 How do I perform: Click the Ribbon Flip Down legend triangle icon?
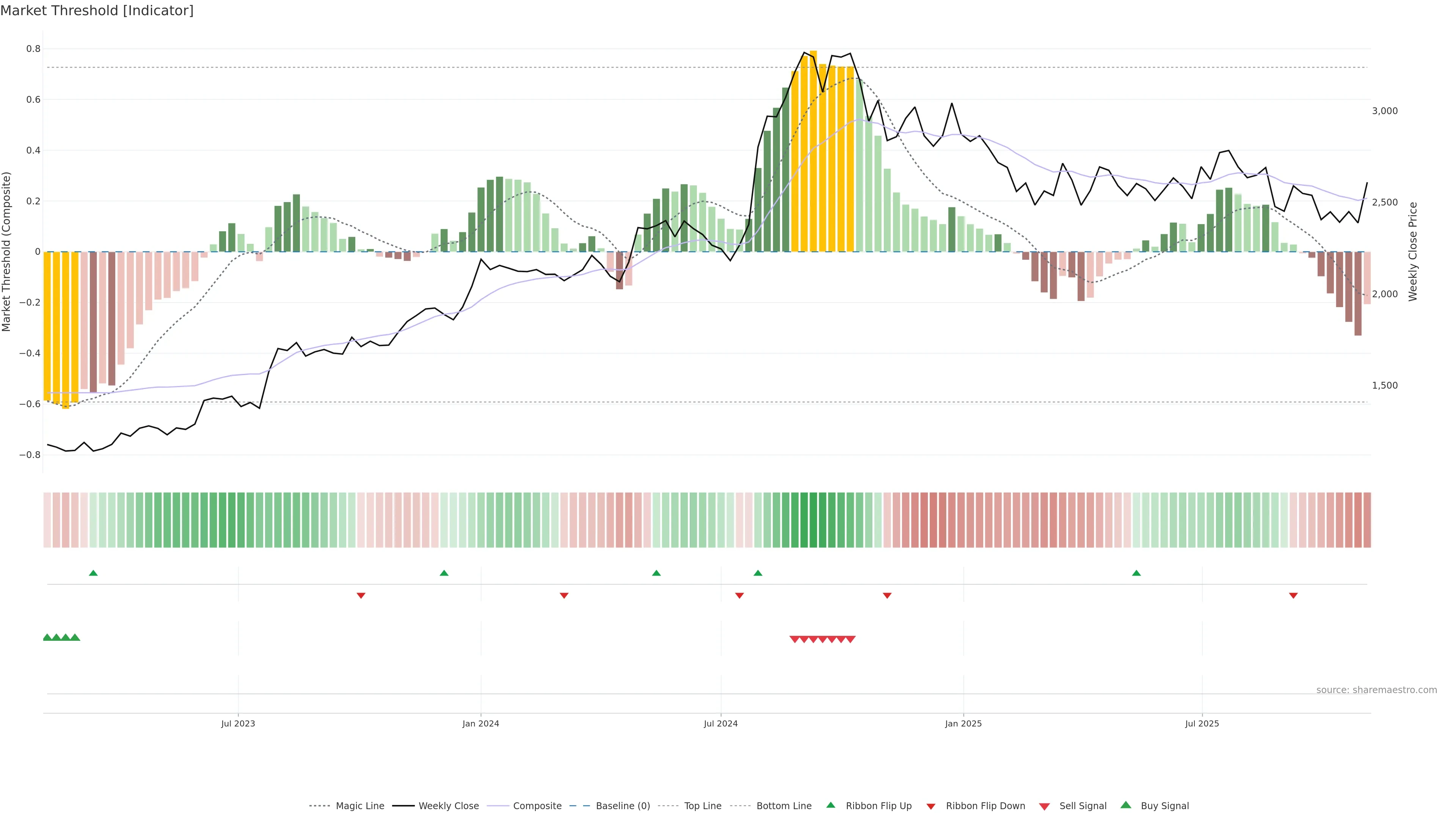(931, 806)
